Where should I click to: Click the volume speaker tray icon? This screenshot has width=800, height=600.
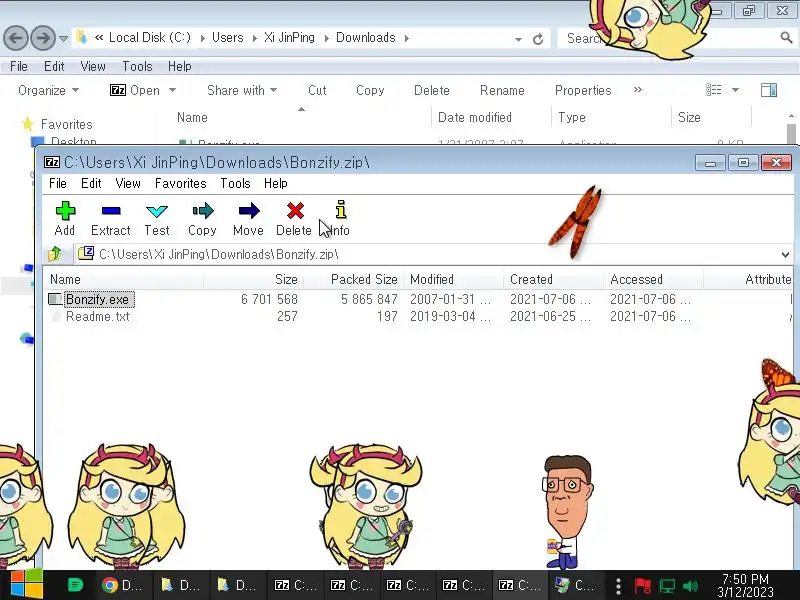pyautogui.click(x=690, y=585)
